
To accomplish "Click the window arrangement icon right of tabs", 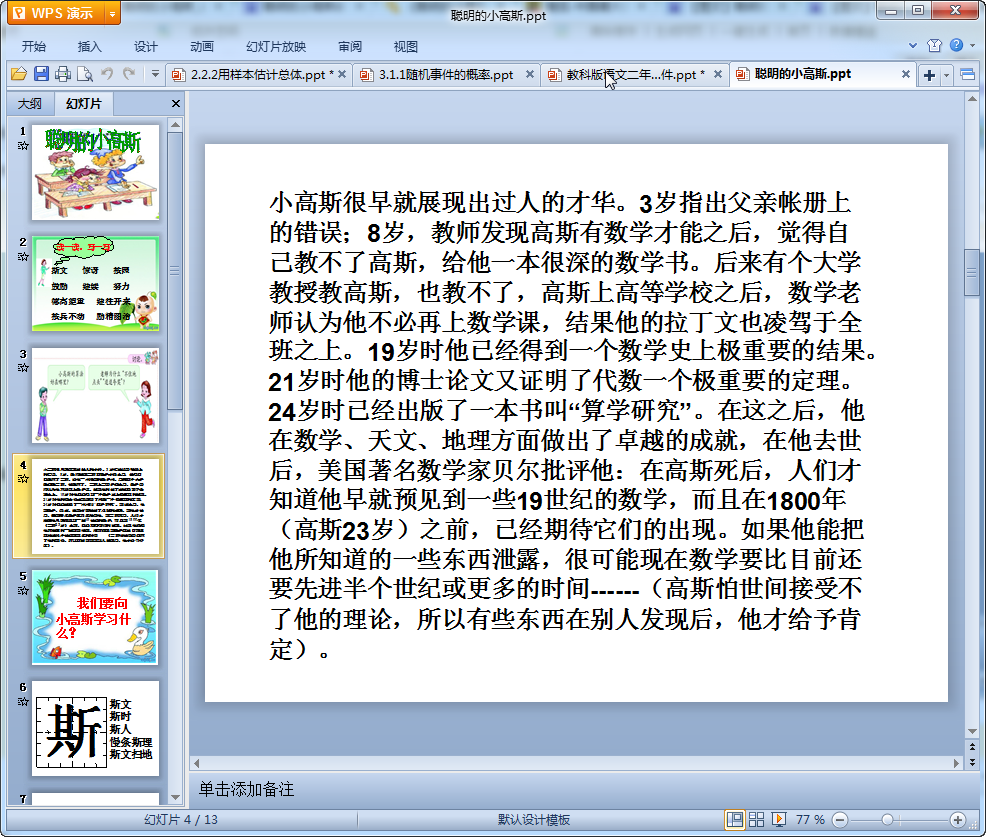I will pyautogui.click(x=968, y=75).
